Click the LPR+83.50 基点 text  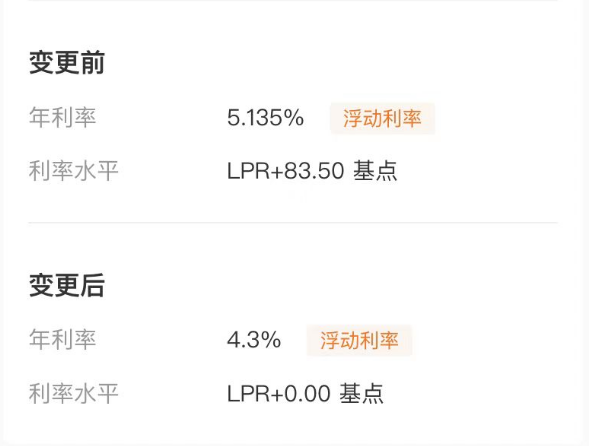coord(312,171)
